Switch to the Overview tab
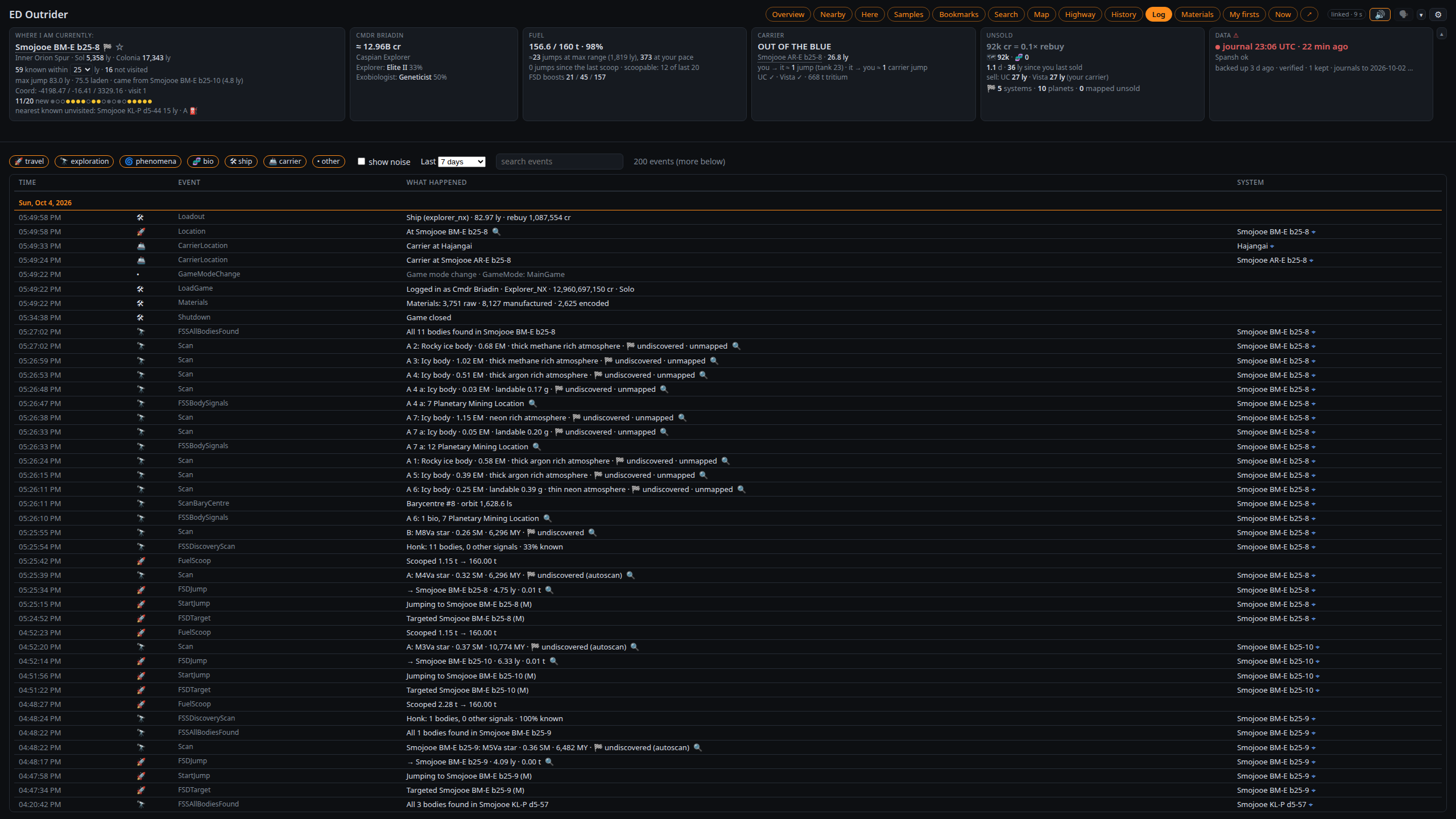This screenshot has height=819, width=1456. pyautogui.click(x=788, y=15)
